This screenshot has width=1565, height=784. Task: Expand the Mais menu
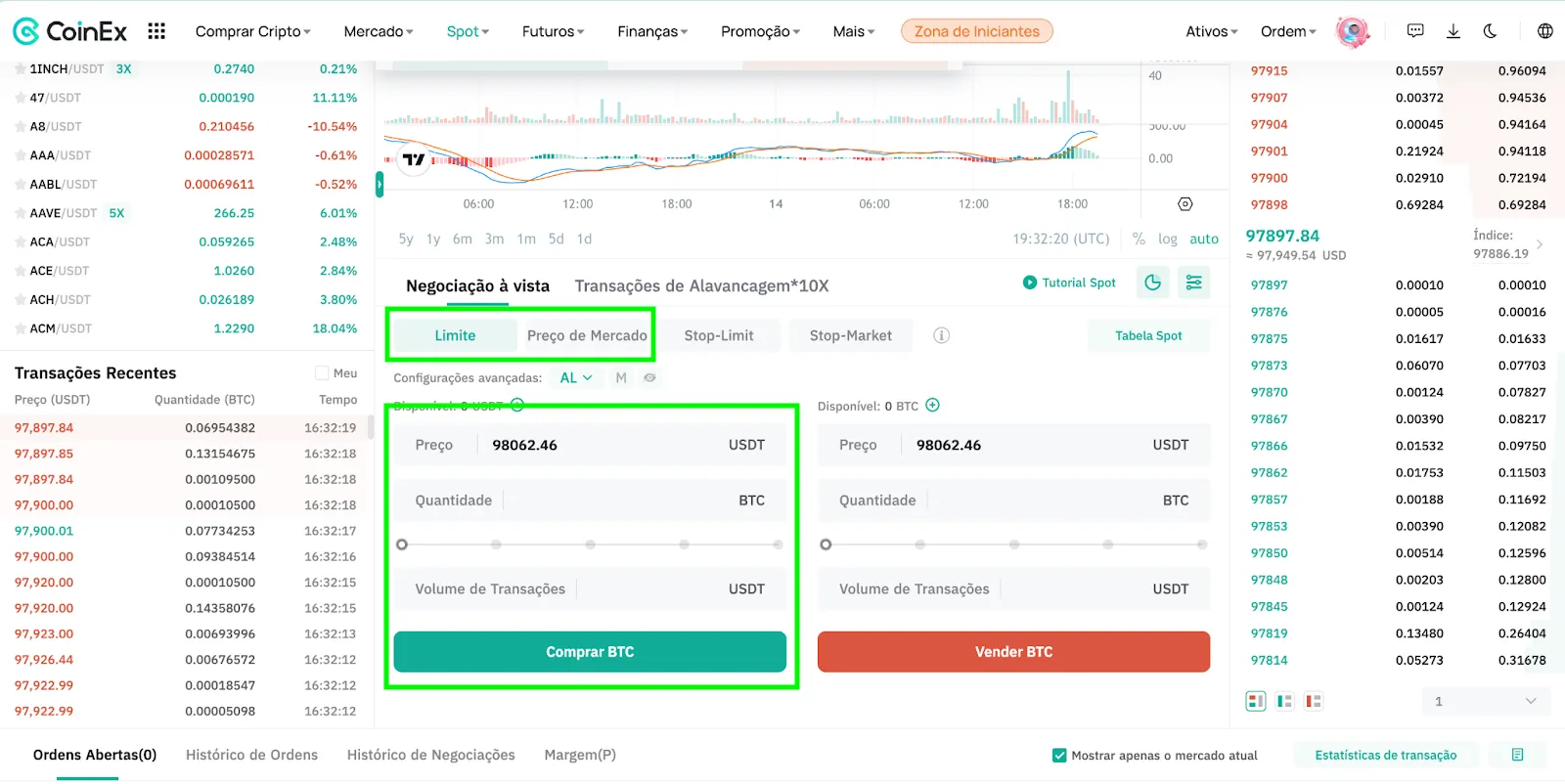point(854,31)
